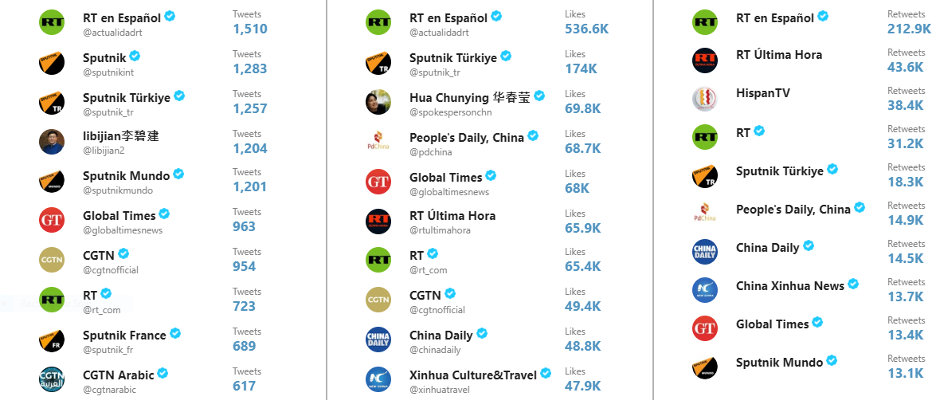
Task: Select the HispanTV logo avatar
Action: point(704,99)
